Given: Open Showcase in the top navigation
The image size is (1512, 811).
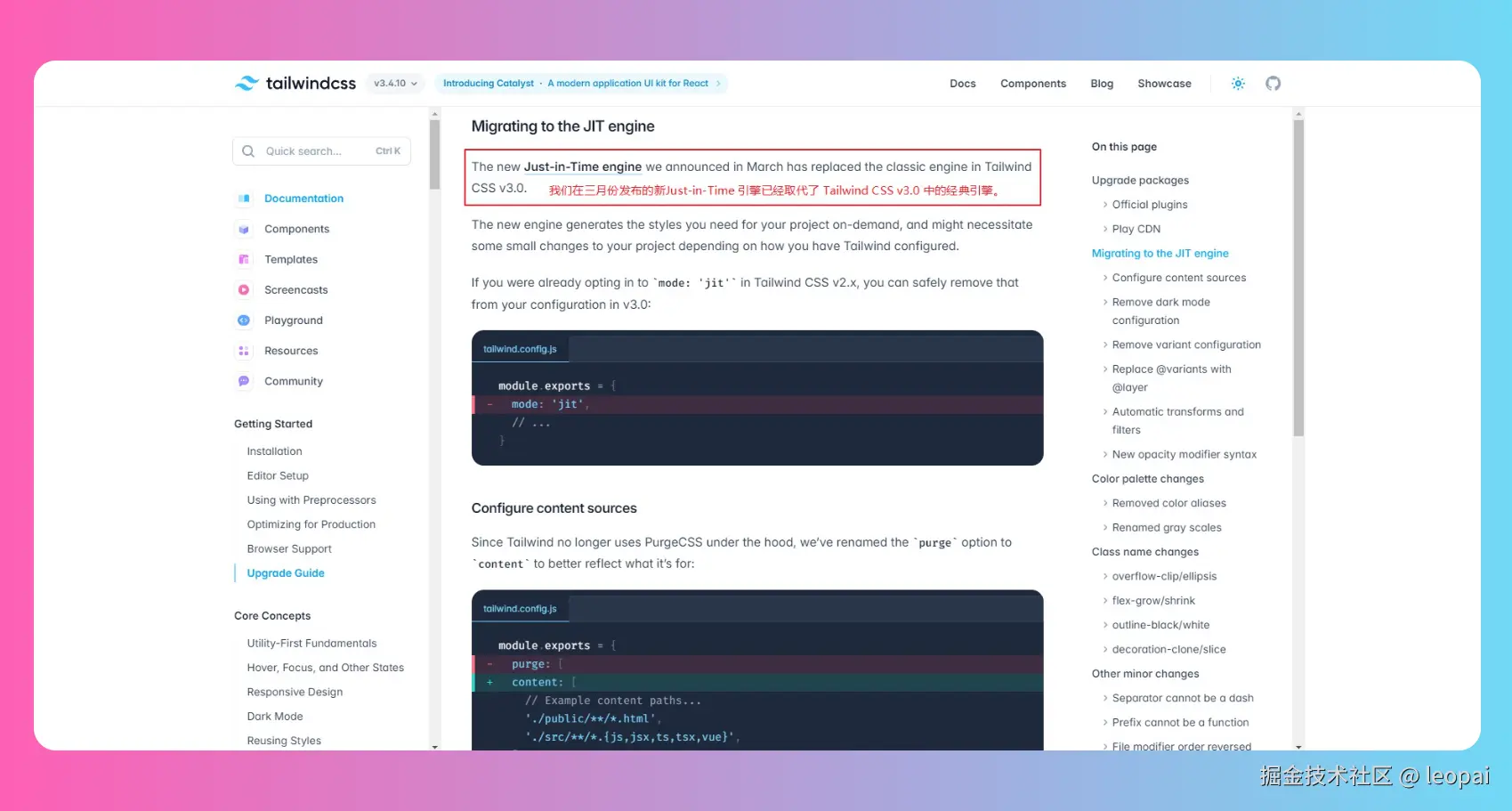Looking at the screenshot, I should [1164, 84].
